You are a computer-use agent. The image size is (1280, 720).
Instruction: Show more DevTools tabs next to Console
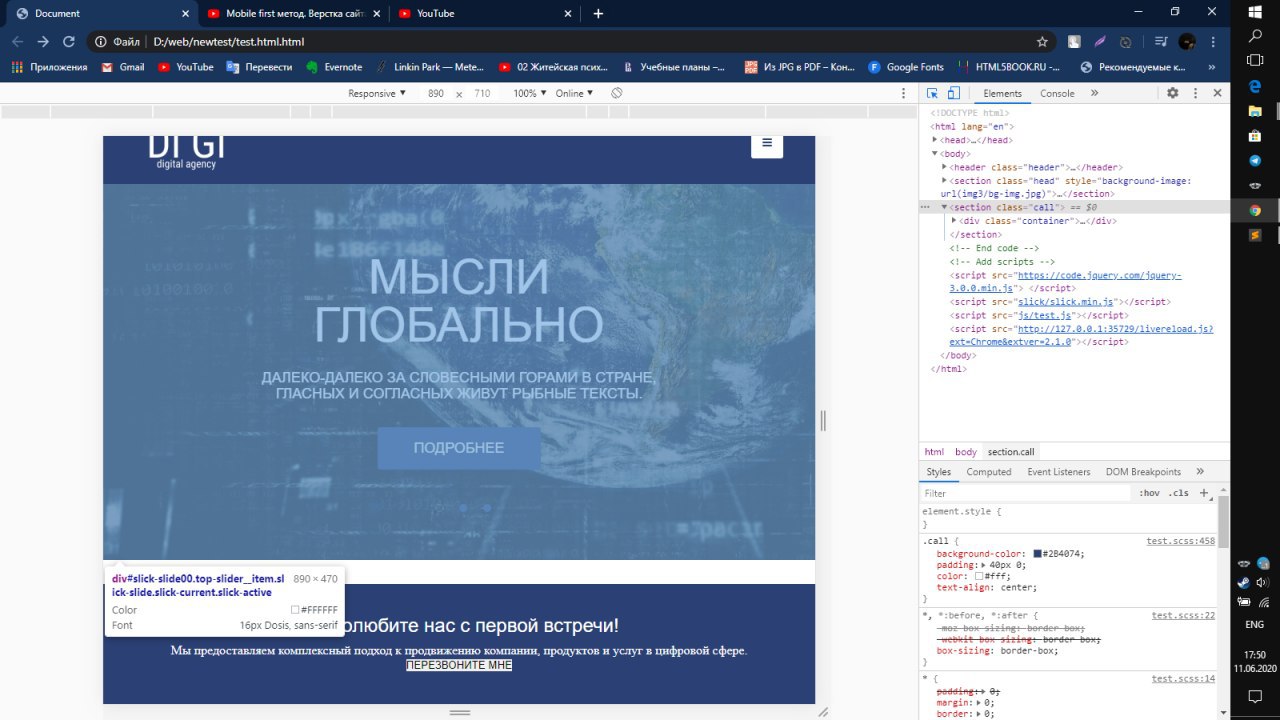coord(1094,93)
